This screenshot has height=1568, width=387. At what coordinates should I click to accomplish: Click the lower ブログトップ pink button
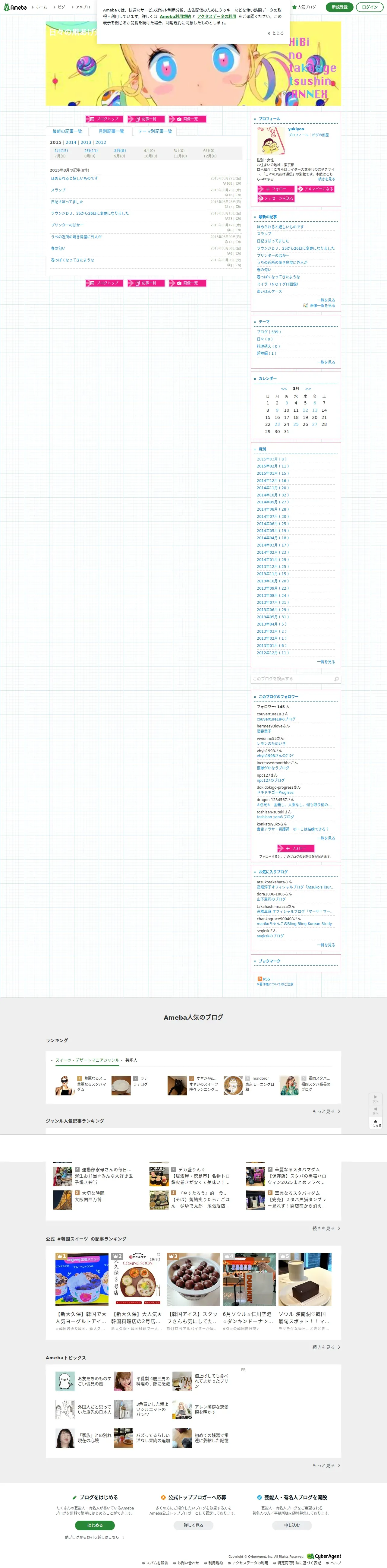(x=105, y=283)
